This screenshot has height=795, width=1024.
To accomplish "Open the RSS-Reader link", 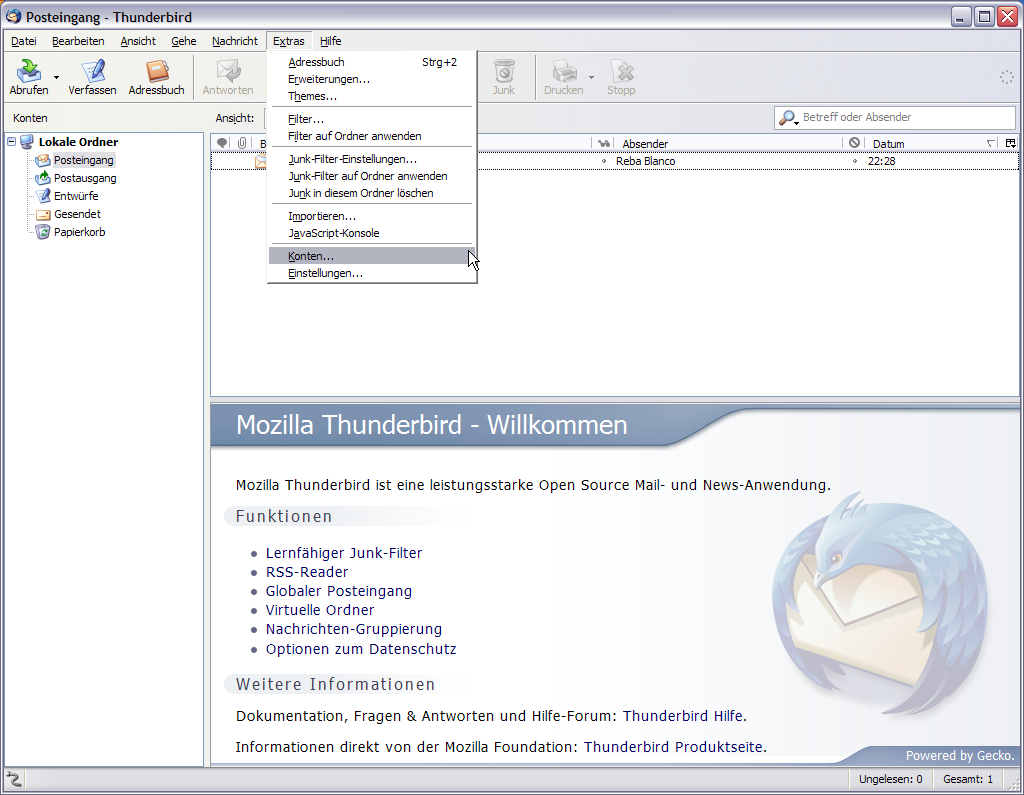I will pyautogui.click(x=307, y=572).
